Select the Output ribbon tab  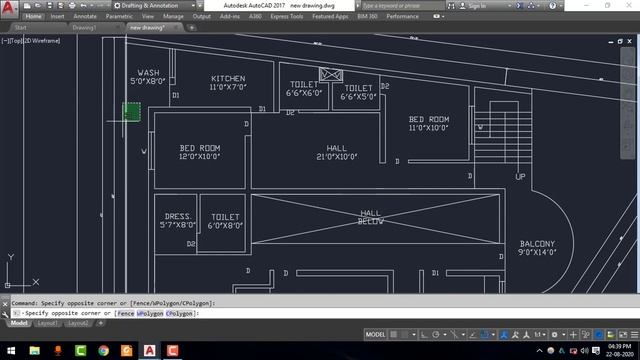point(202,16)
